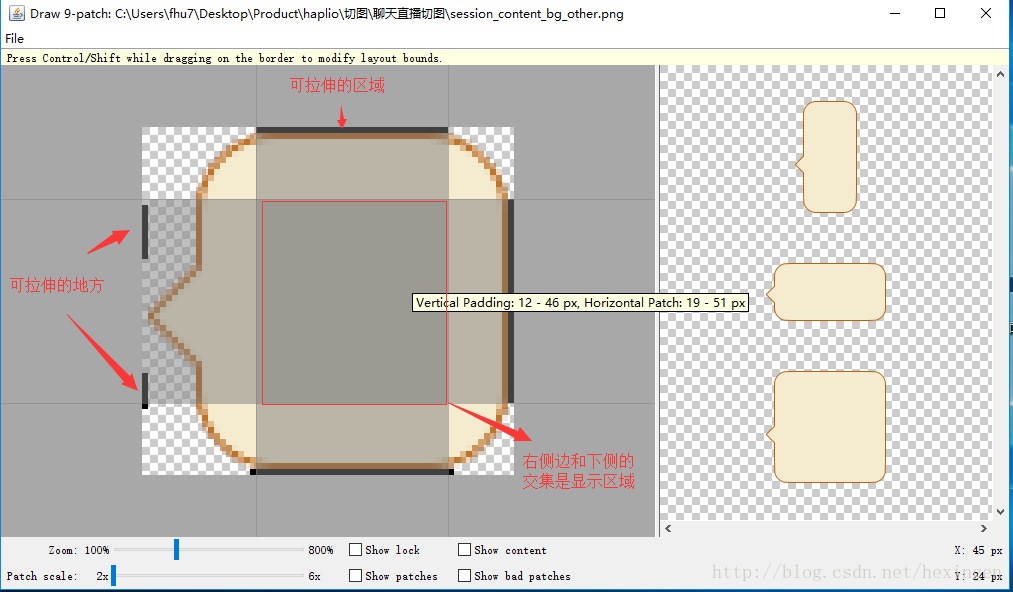Click the Press Control/Shift hint text

click(224, 58)
